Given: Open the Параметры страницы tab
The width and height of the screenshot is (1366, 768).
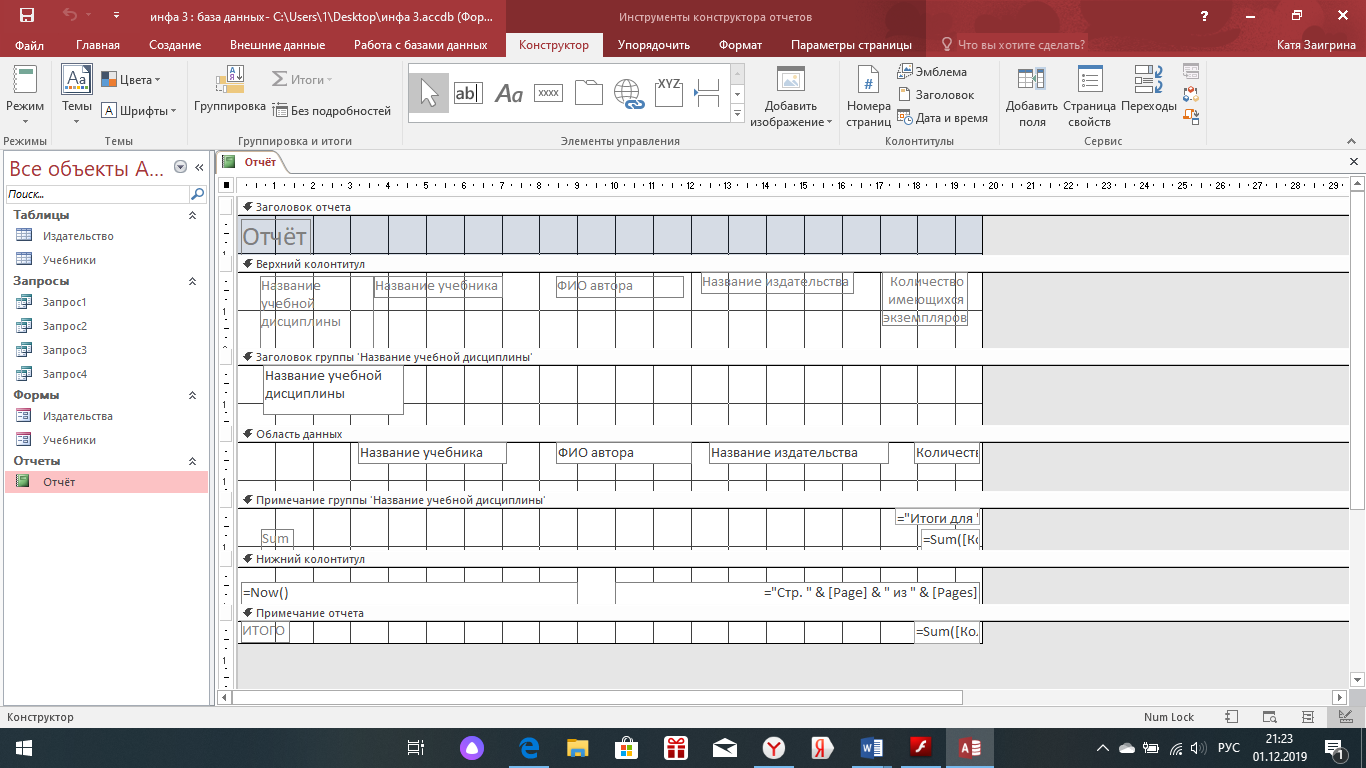Looking at the screenshot, I should point(851,45).
